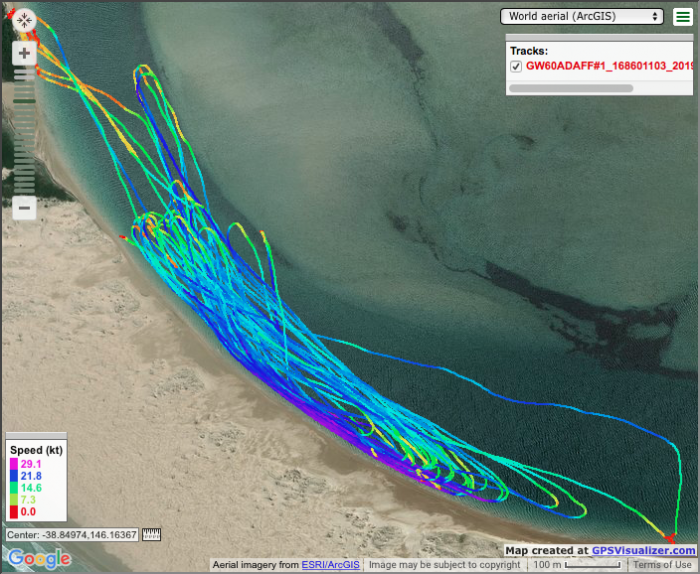
Task: Zoom in with the plus button
Action: coord(25,53)
